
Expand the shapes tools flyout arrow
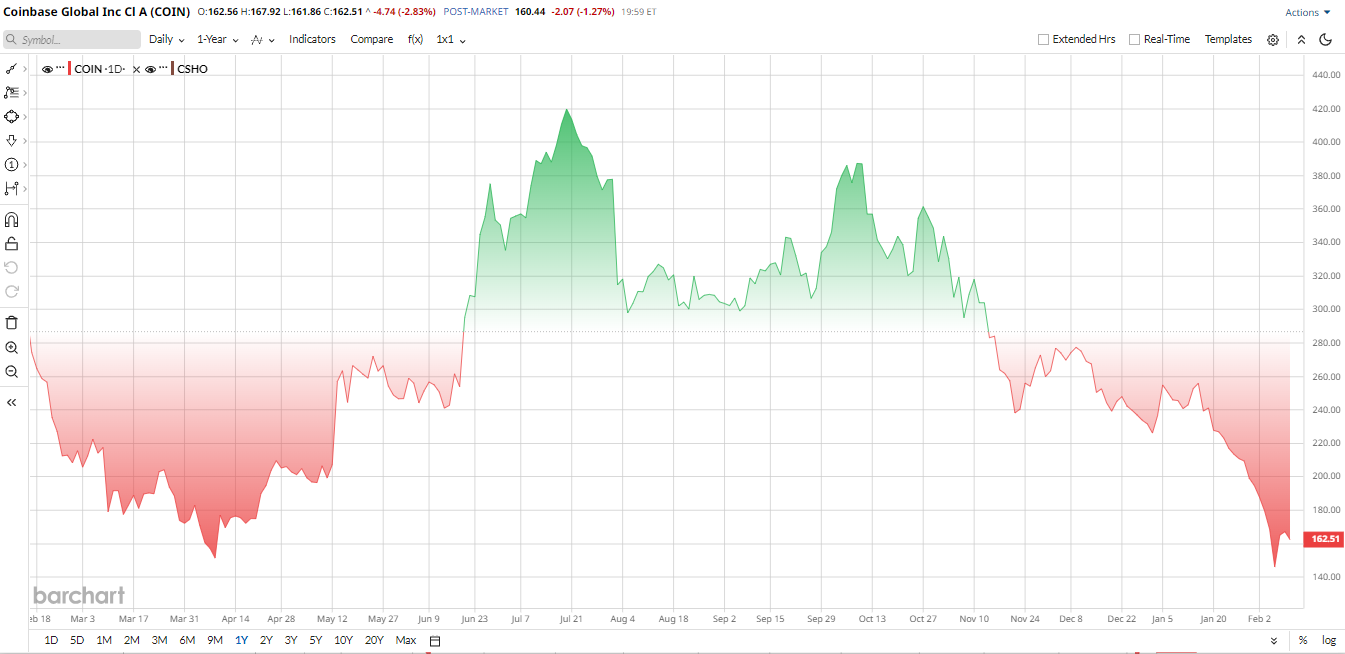point(25,117)
